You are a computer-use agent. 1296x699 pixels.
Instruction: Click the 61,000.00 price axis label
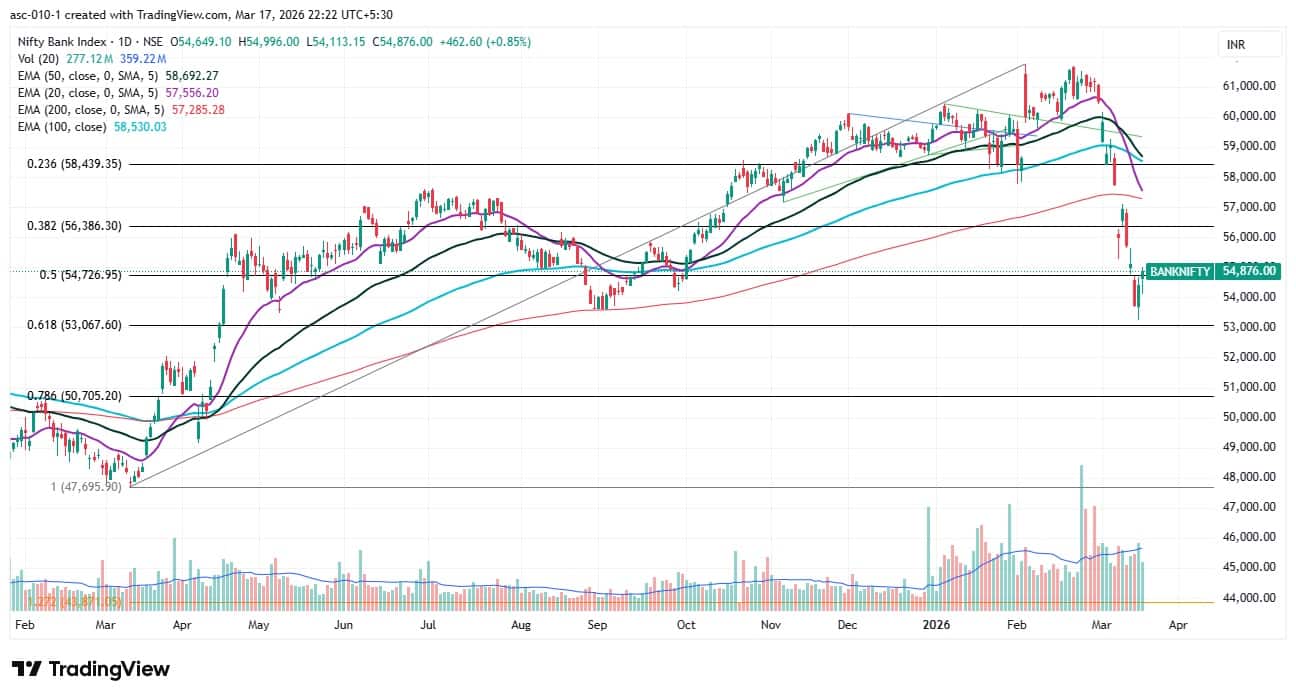click(1248, 86)
